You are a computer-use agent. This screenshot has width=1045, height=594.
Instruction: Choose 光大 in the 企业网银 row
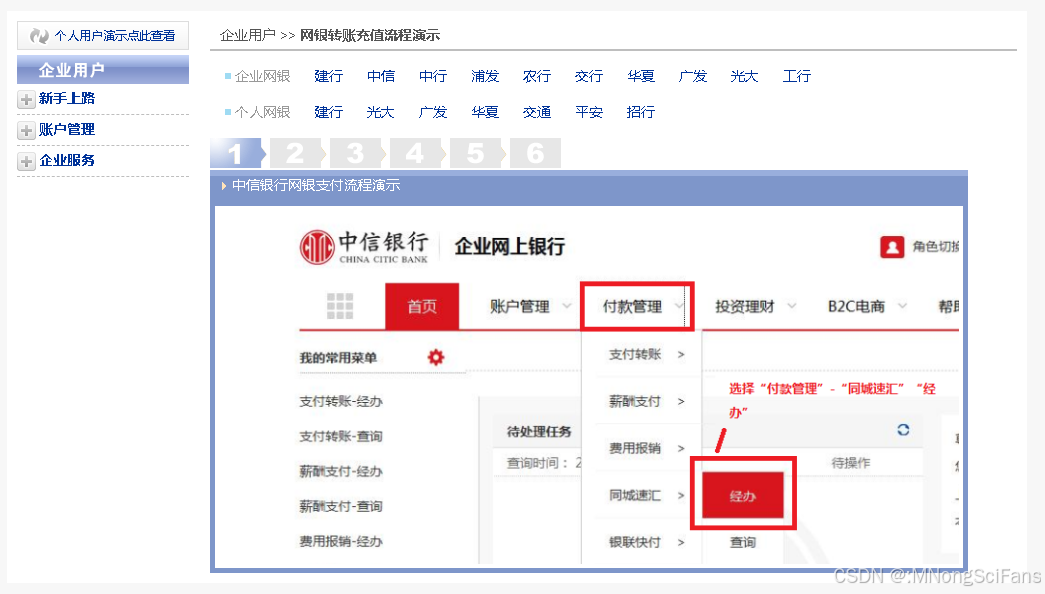tap(744, 76)
